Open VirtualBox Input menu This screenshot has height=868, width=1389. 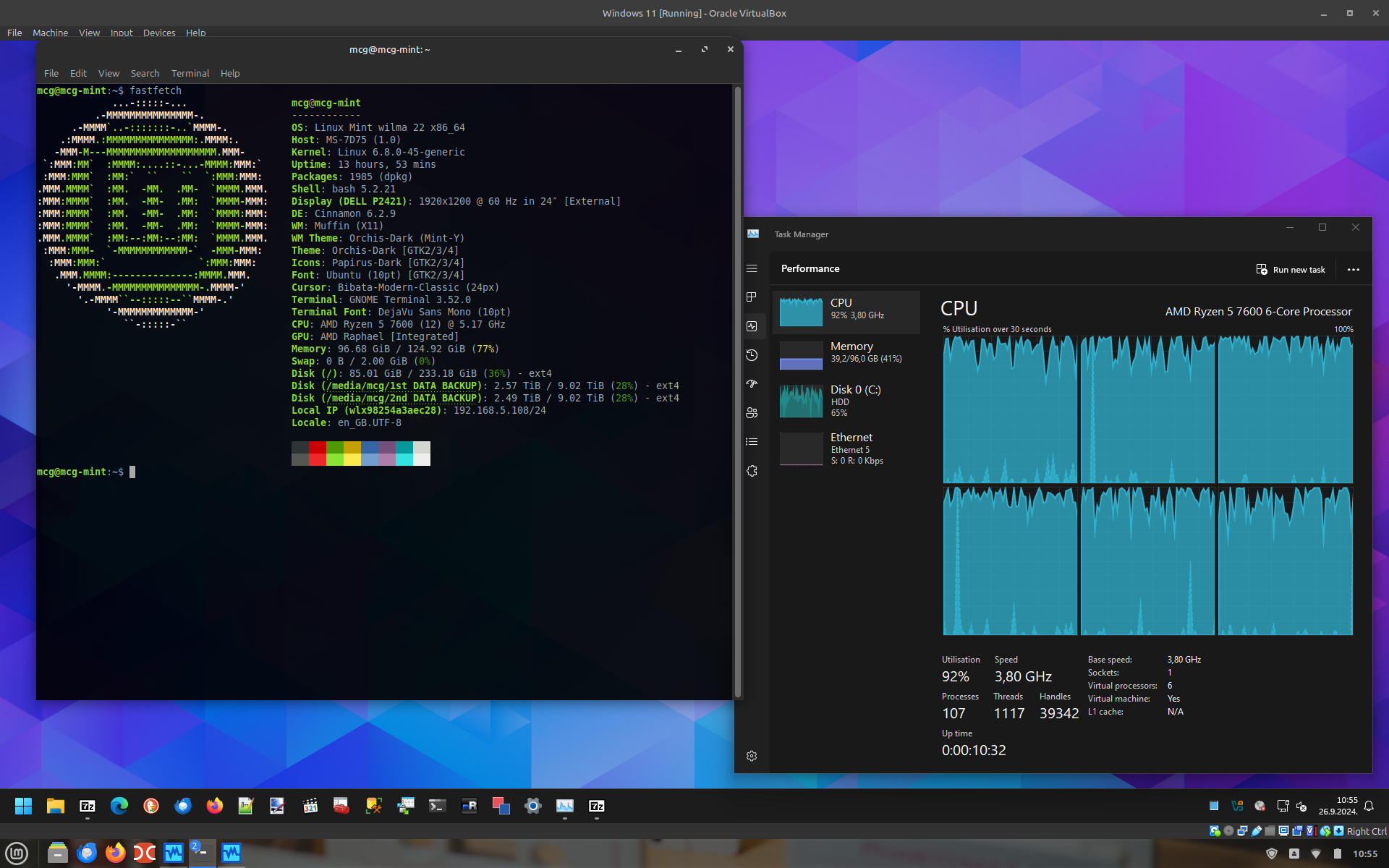click(x=122, y=33)
